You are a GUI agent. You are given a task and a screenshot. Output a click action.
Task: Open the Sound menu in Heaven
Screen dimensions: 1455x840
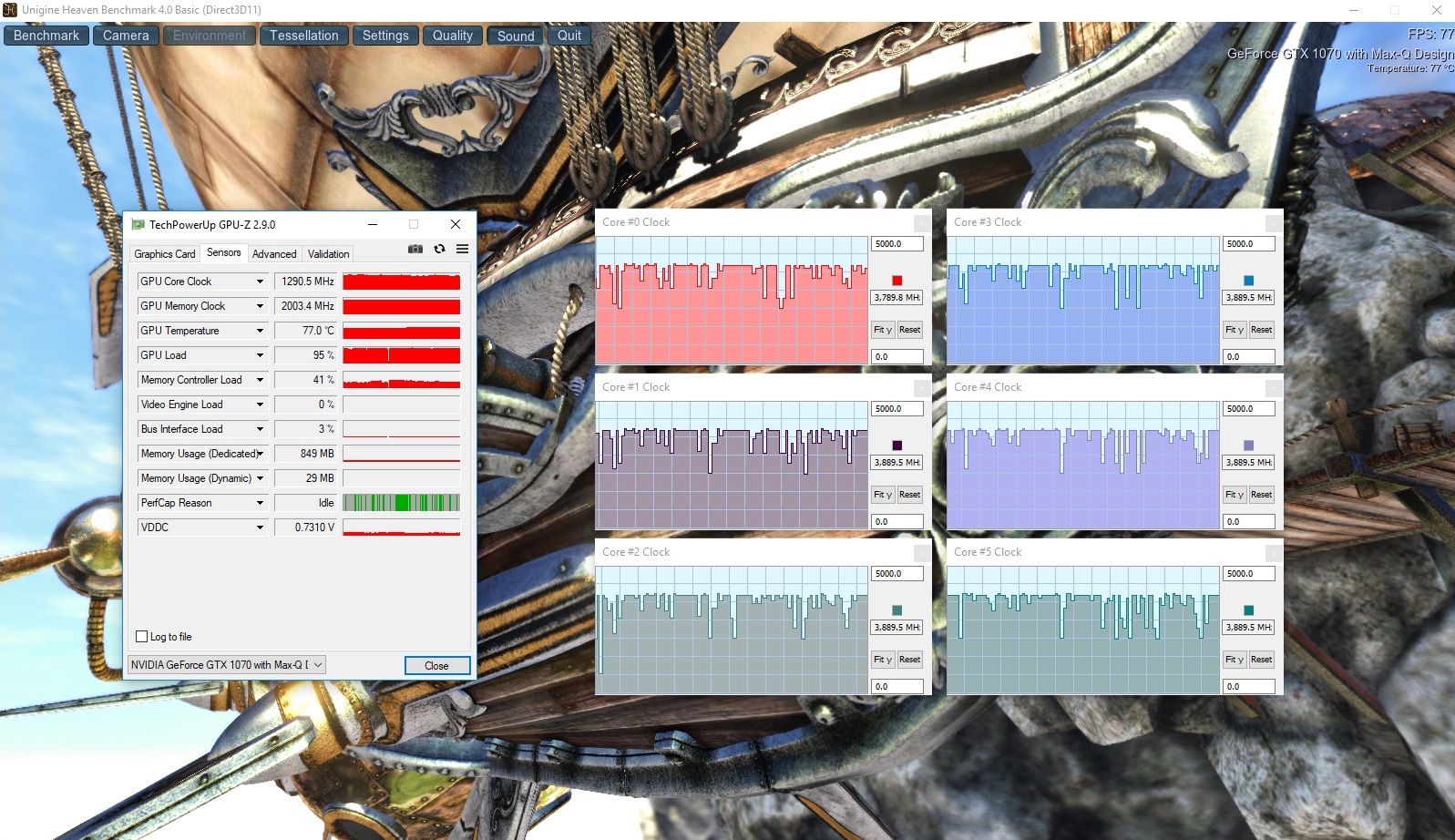click(x=516, y=36)
